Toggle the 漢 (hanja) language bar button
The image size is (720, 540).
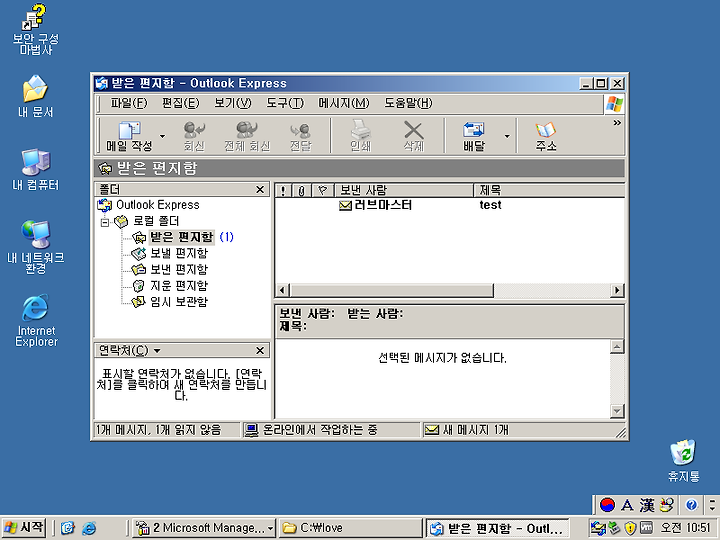pos(647,505)
